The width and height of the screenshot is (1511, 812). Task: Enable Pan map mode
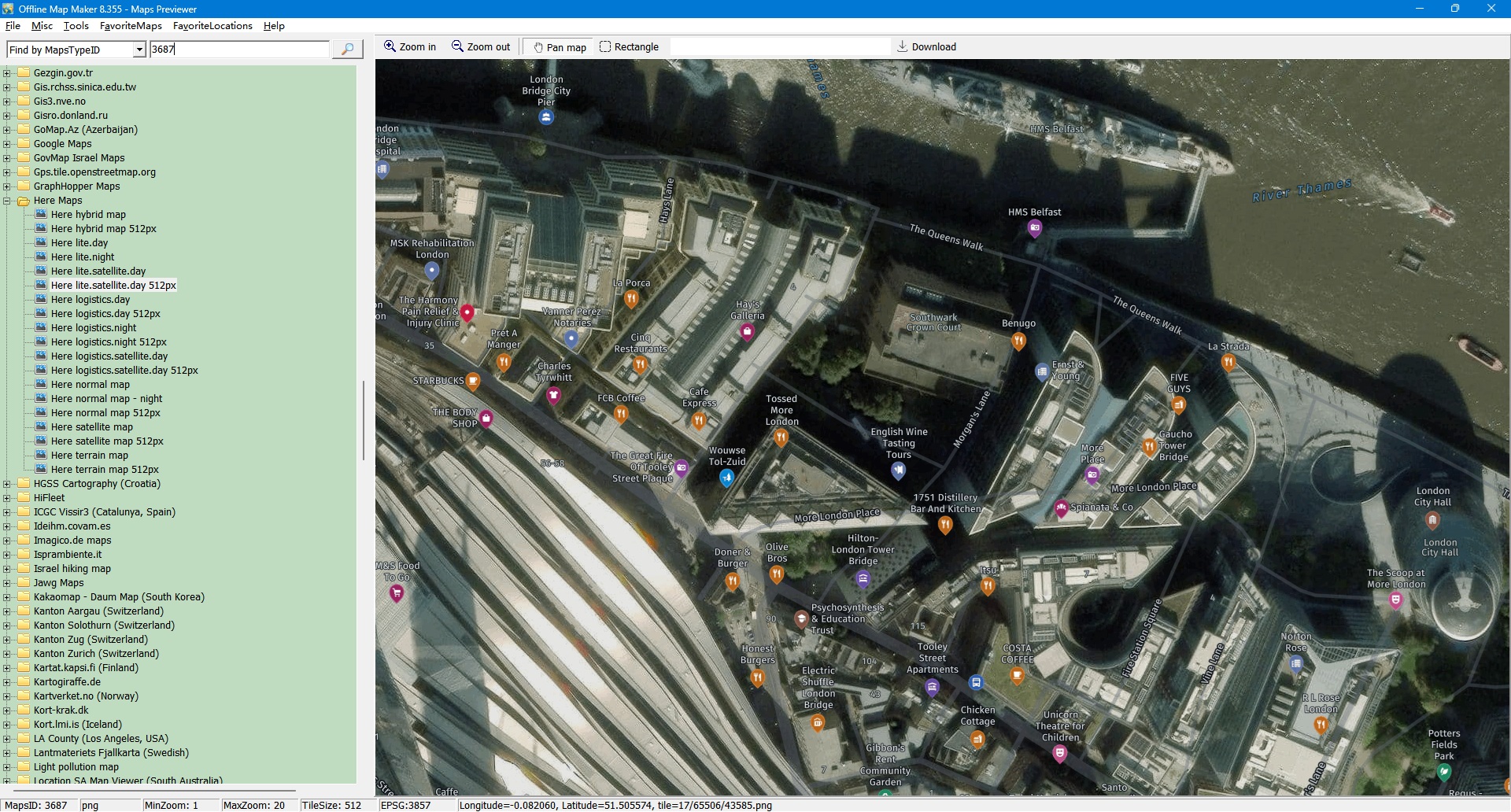pos(560,47)
